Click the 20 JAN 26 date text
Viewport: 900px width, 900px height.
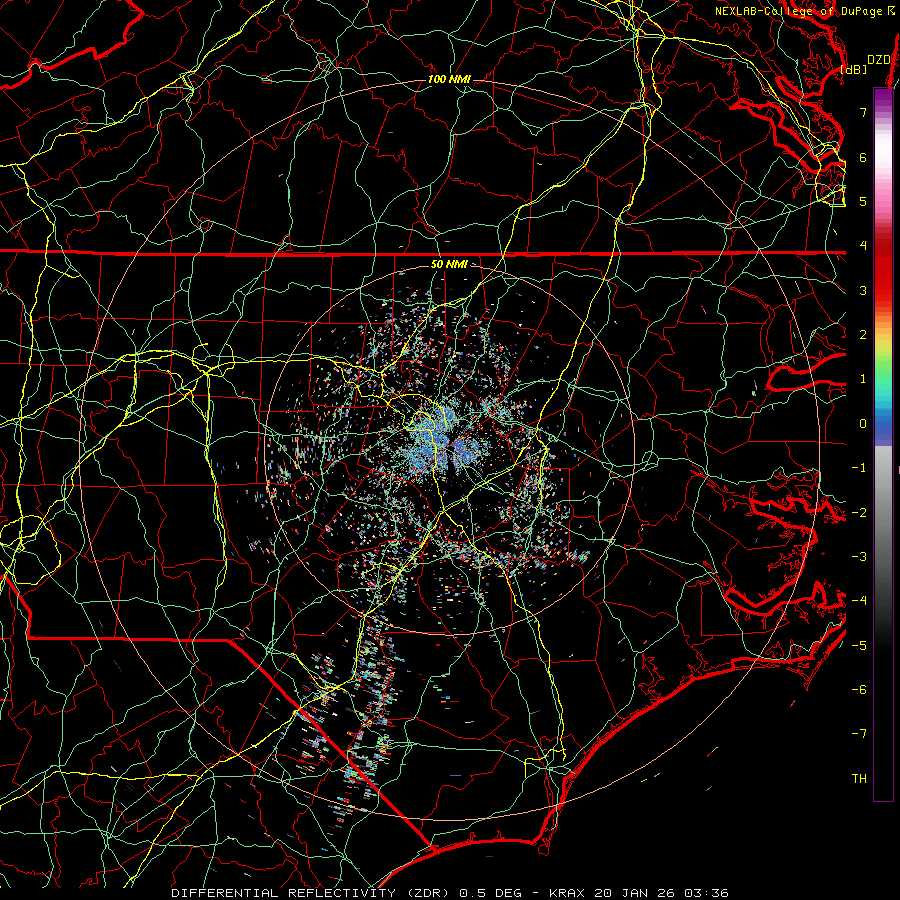click(634, 893)
